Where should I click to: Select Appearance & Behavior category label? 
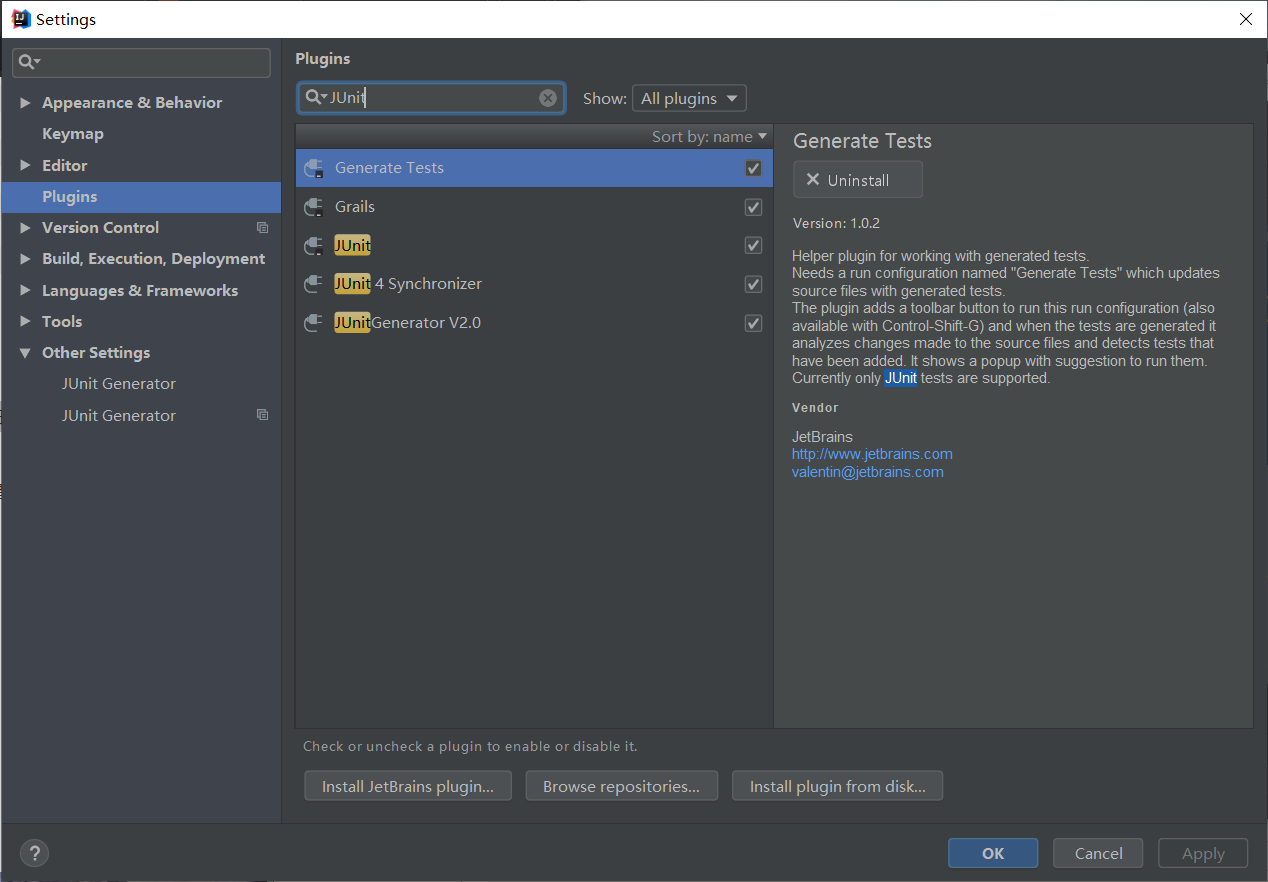tap(132, 103)
